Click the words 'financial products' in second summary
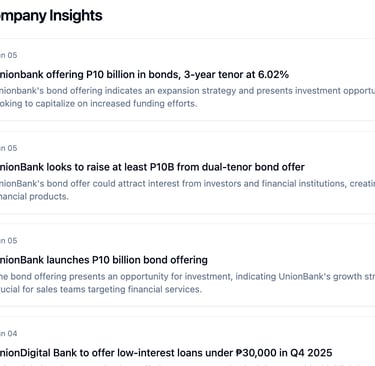The height and width of the screenshot is (366, 375). [x=34, y=197]
